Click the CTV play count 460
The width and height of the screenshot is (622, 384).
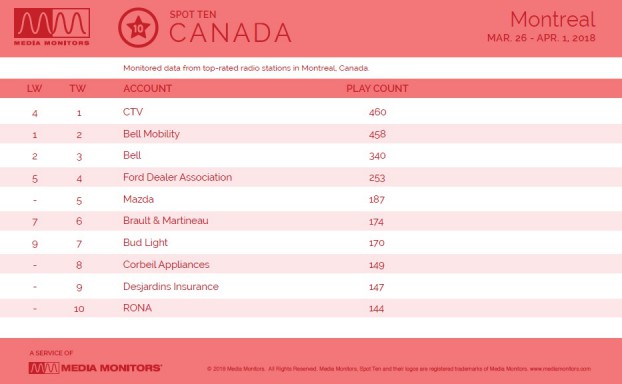(377, 112)
